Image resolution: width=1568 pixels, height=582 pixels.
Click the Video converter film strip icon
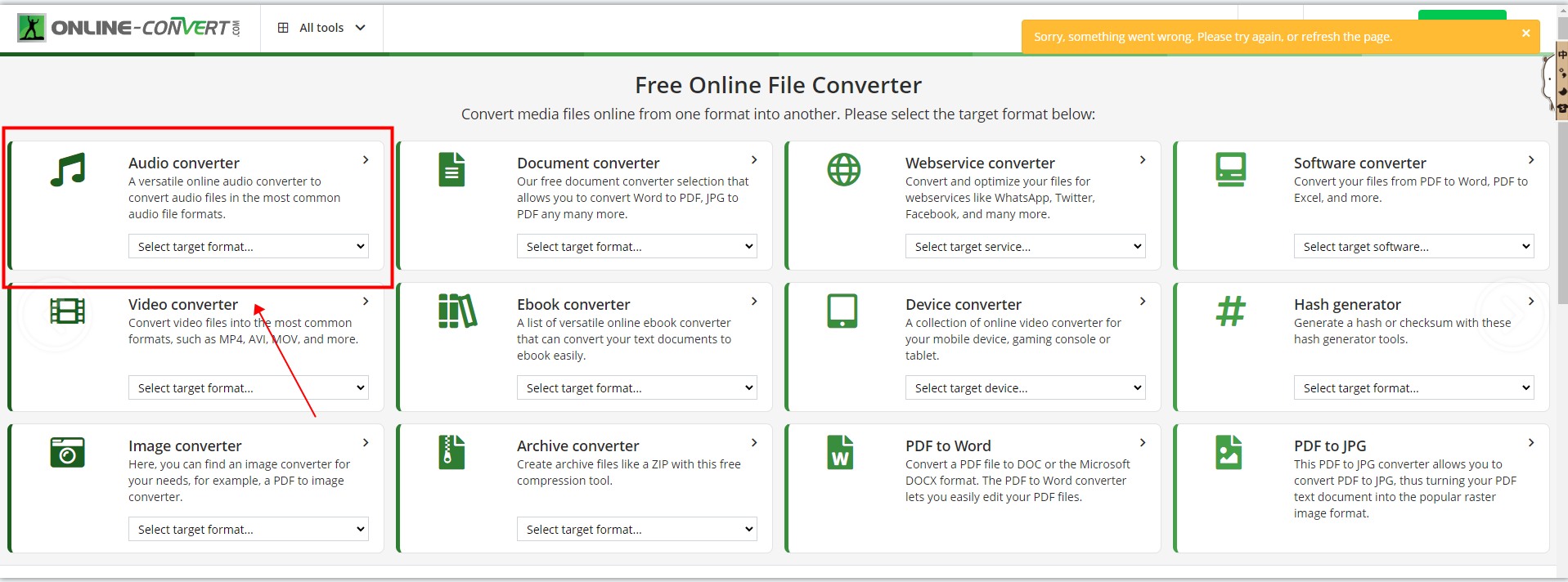pos(68,311)
